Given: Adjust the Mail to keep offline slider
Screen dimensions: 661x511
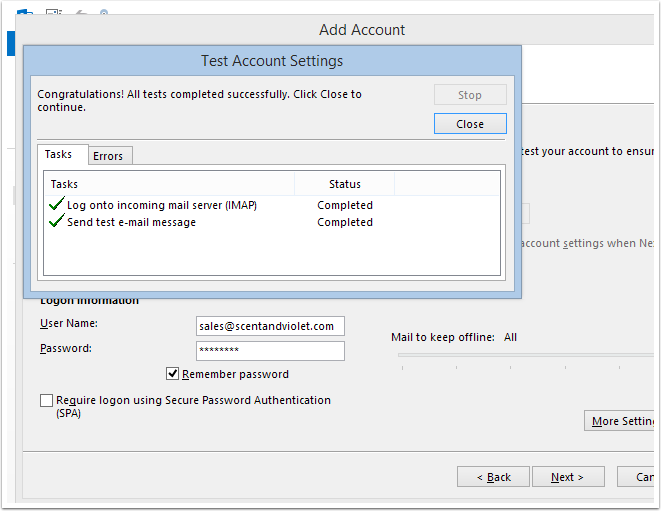Looking at the screenshot, I should pos(520,355).
